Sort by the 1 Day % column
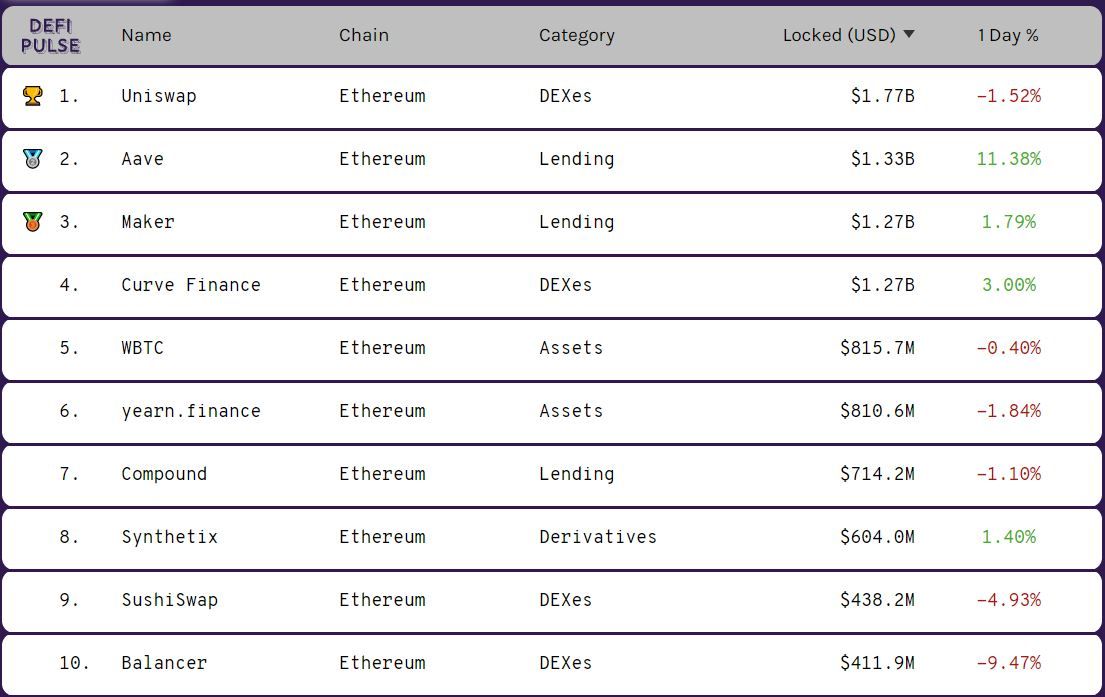Image resolution: width=1105 pixels, height=697 pixels. 1008,35
